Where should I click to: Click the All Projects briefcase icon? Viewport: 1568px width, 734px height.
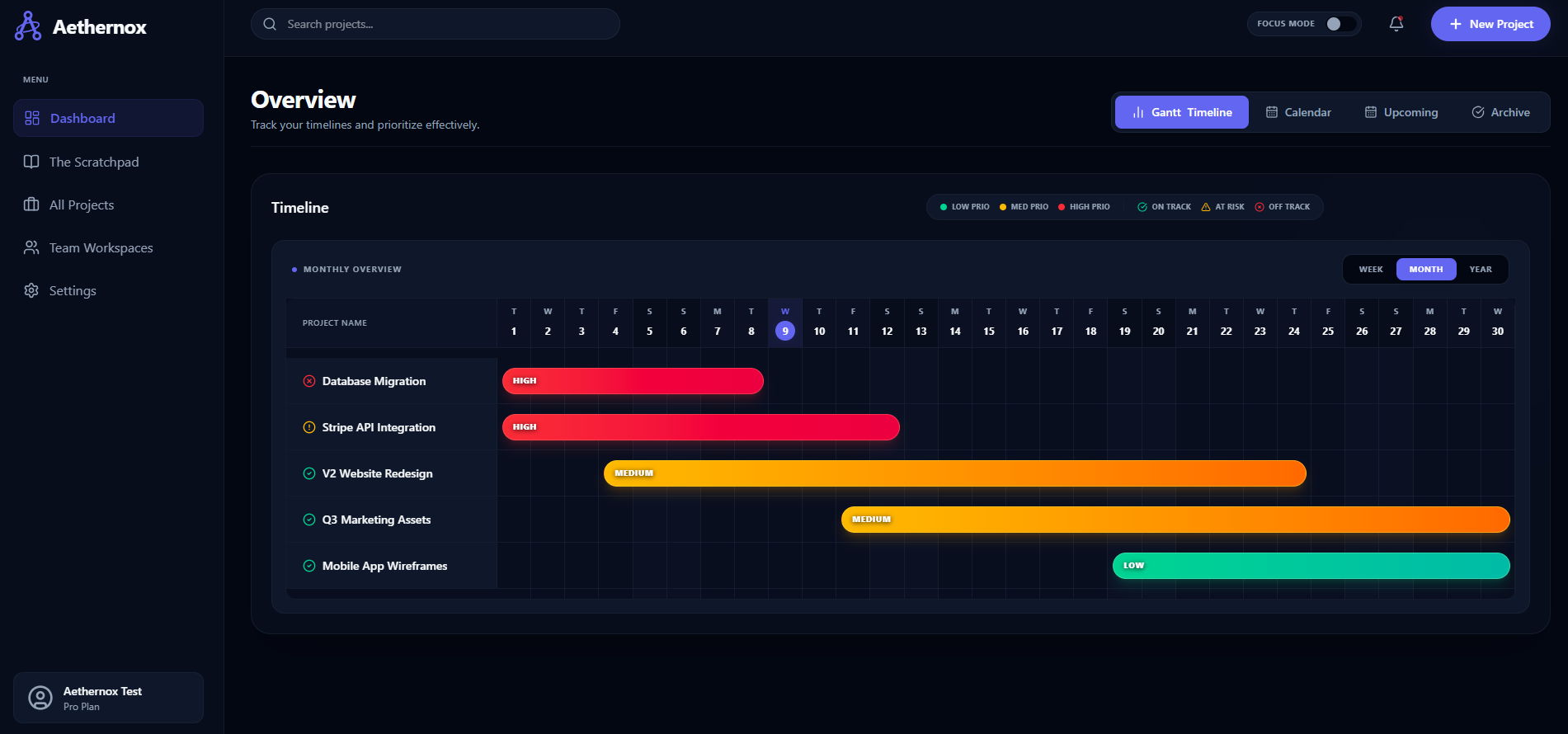pyautogui.click(x=31, y=205)
